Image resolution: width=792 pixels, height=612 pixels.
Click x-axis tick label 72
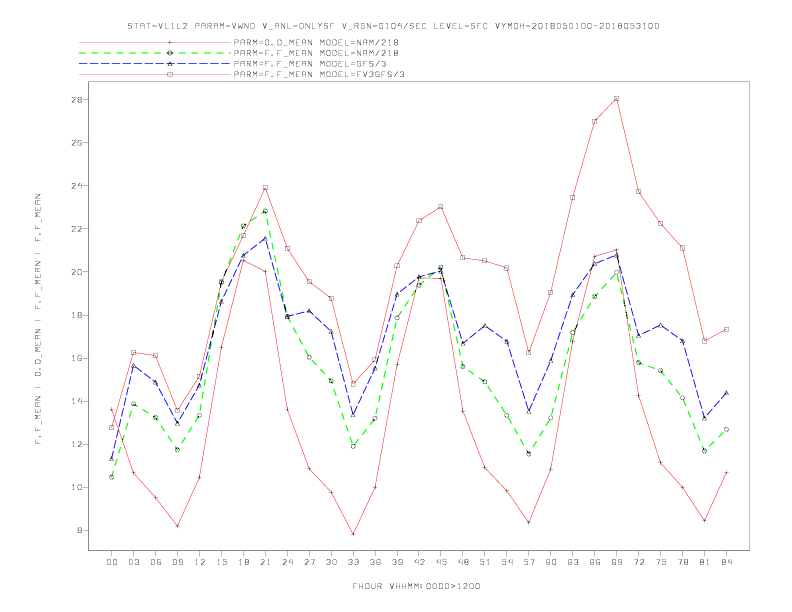pos(638,562)
